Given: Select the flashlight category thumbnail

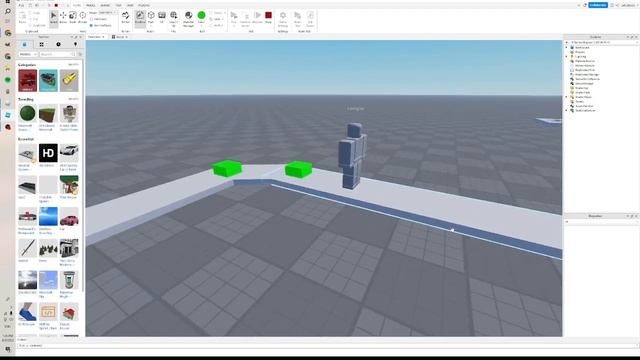Looking at the screenshot, I should click(69, 80).
